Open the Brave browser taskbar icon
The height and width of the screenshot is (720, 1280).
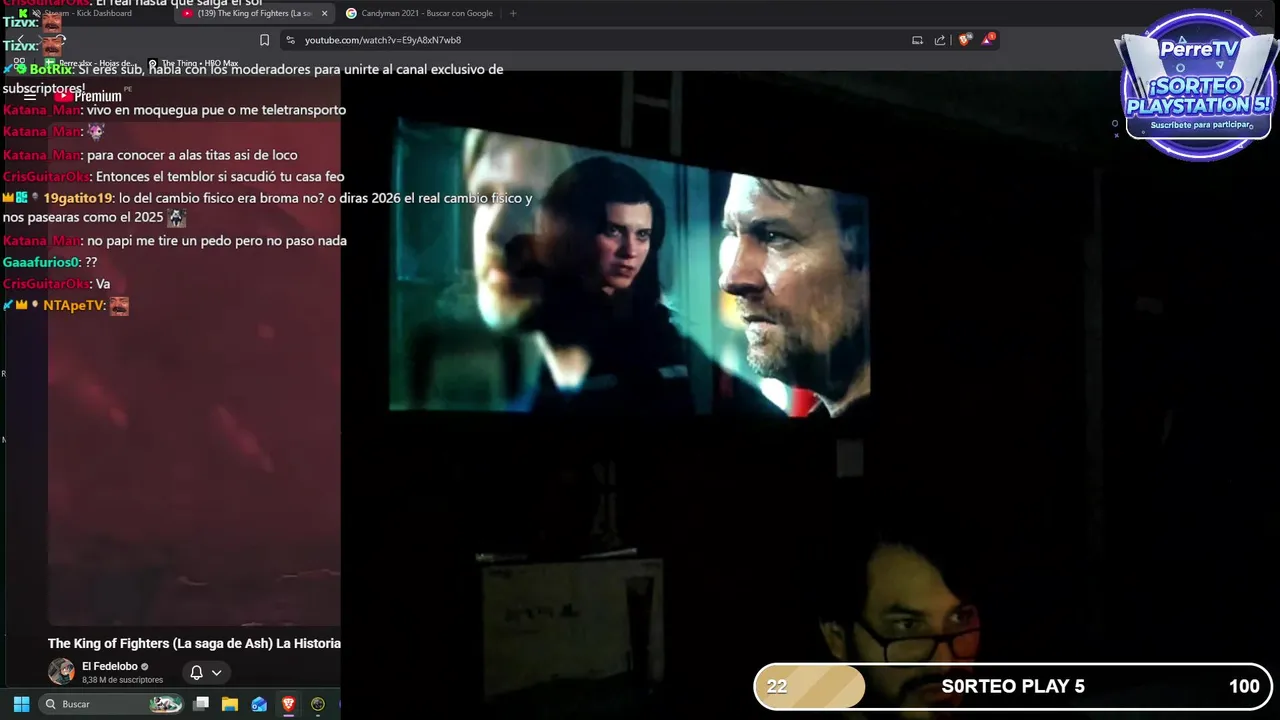pos(288,704)
